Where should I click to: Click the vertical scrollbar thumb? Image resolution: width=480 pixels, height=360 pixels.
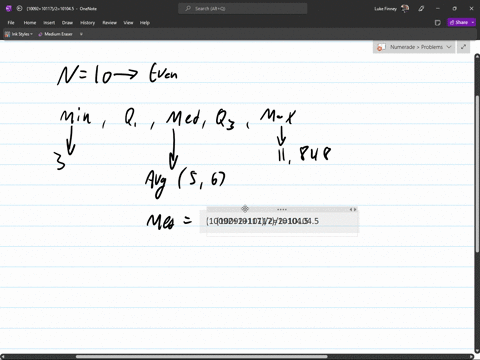[477, 173]
